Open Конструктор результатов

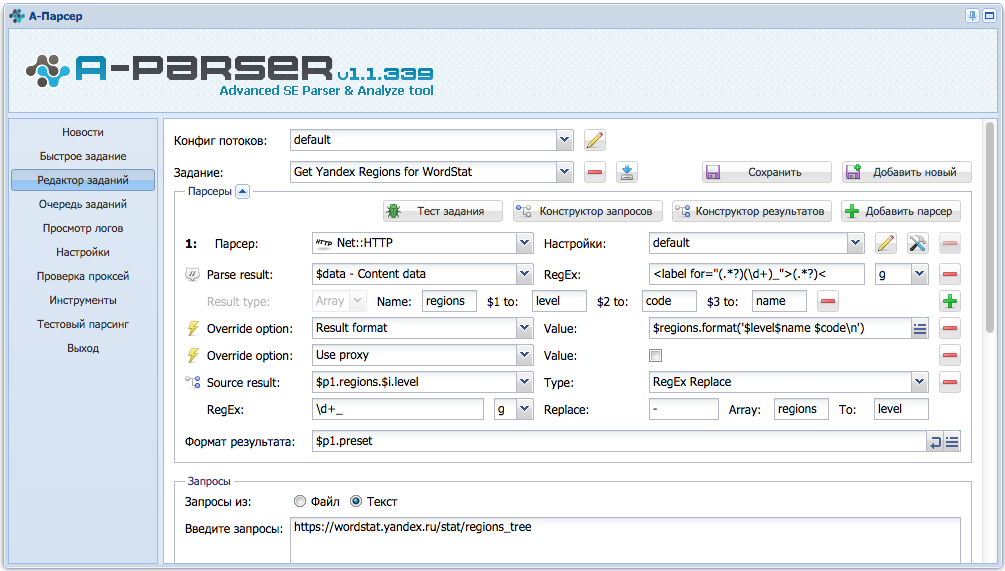(751, 211)
